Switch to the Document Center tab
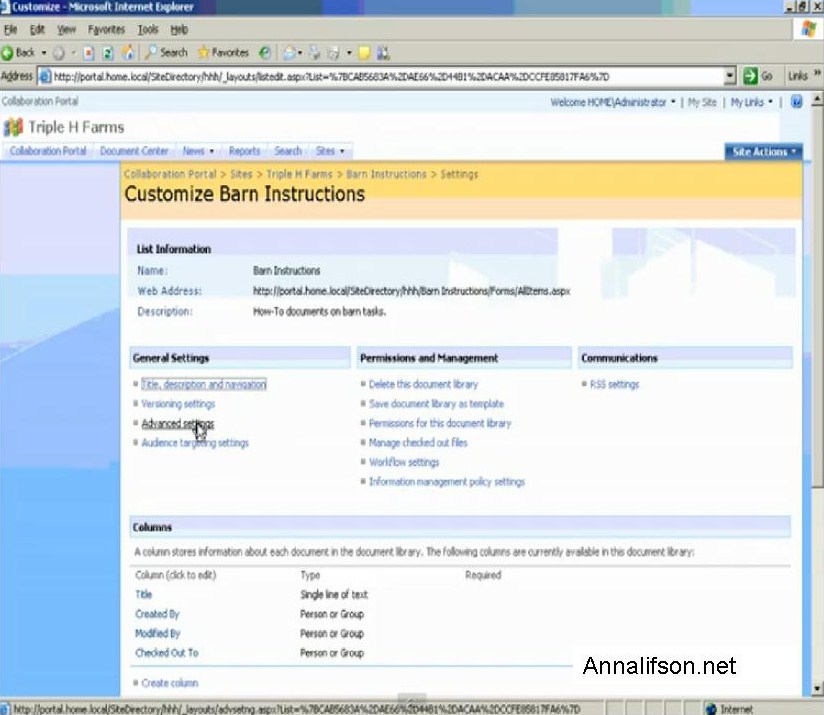 [134, 151]
